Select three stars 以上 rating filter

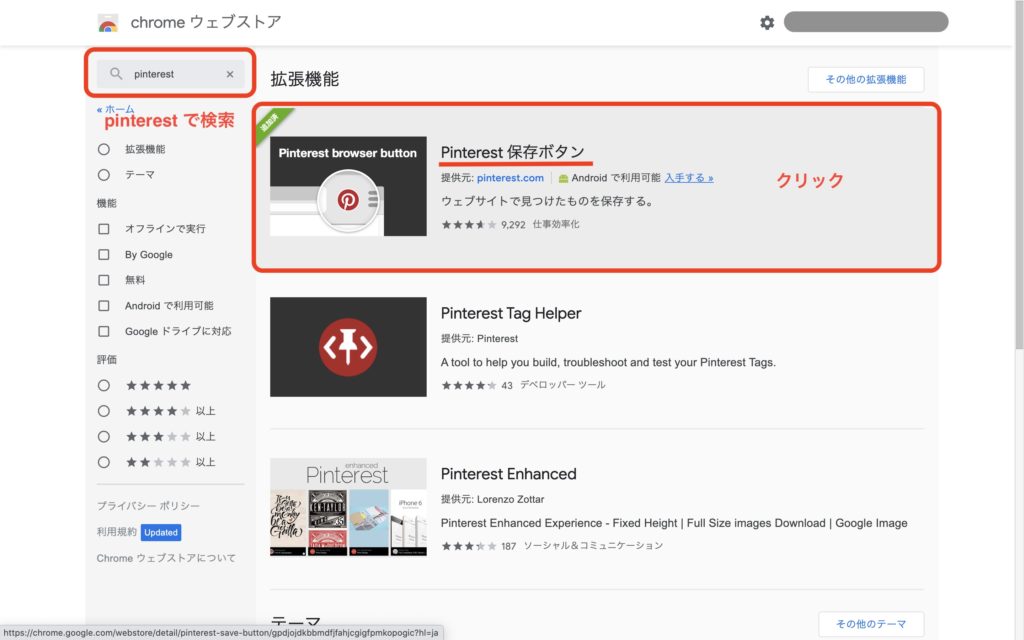104,436
